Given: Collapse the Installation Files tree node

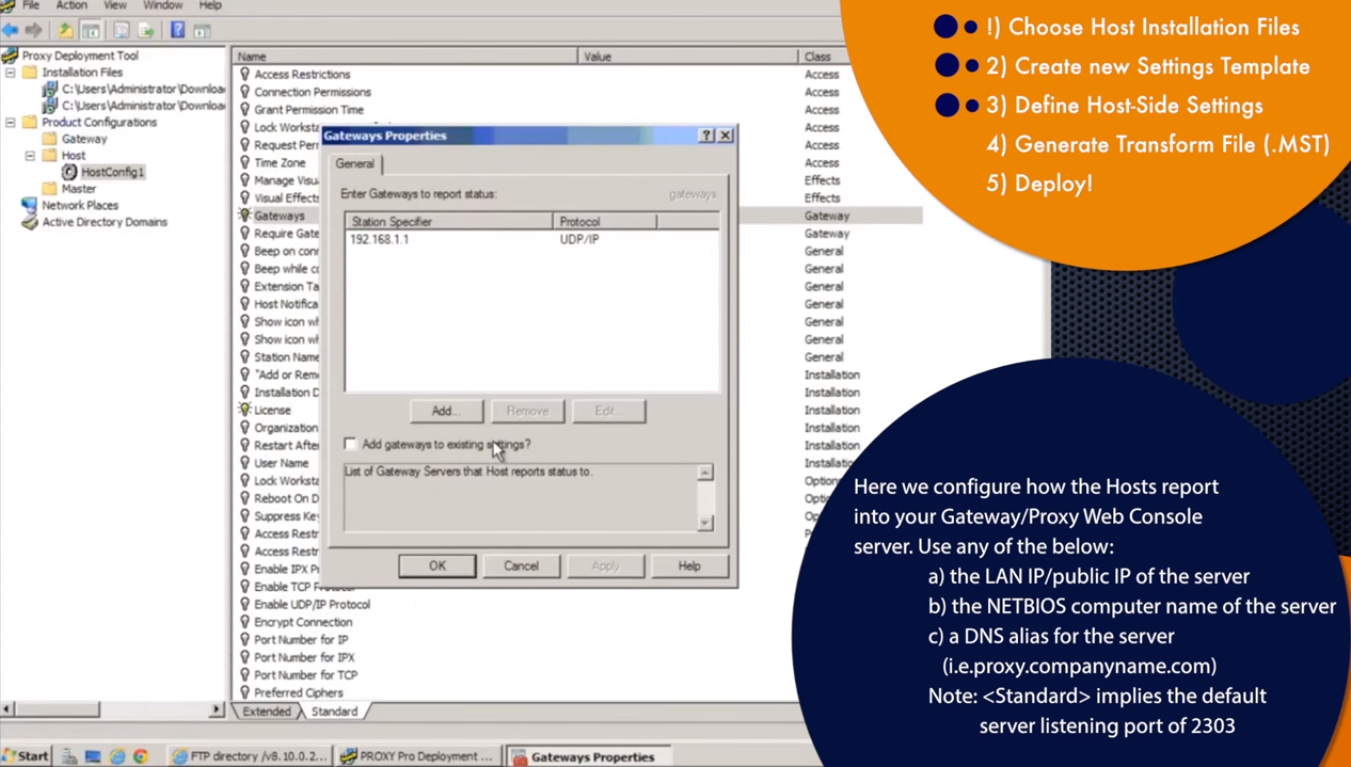Looking at the screenshot, I should point(10,72).
